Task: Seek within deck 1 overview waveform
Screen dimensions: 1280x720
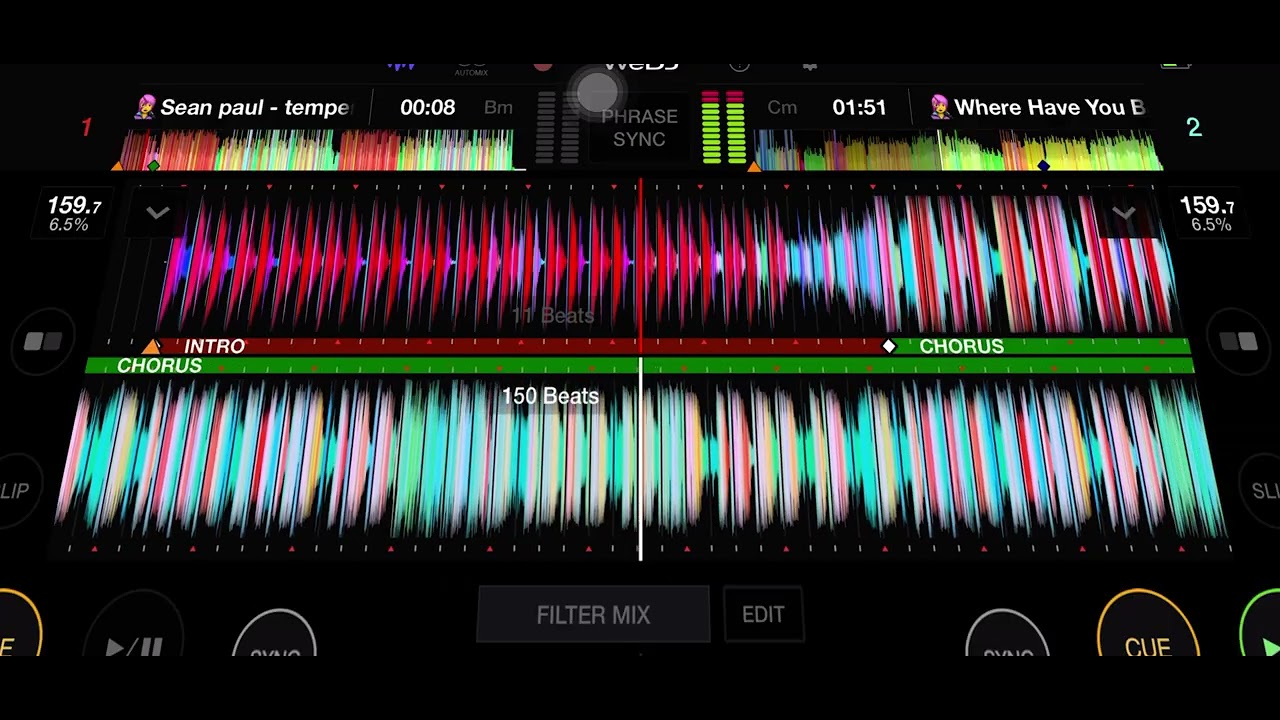Action: (318, 150)
